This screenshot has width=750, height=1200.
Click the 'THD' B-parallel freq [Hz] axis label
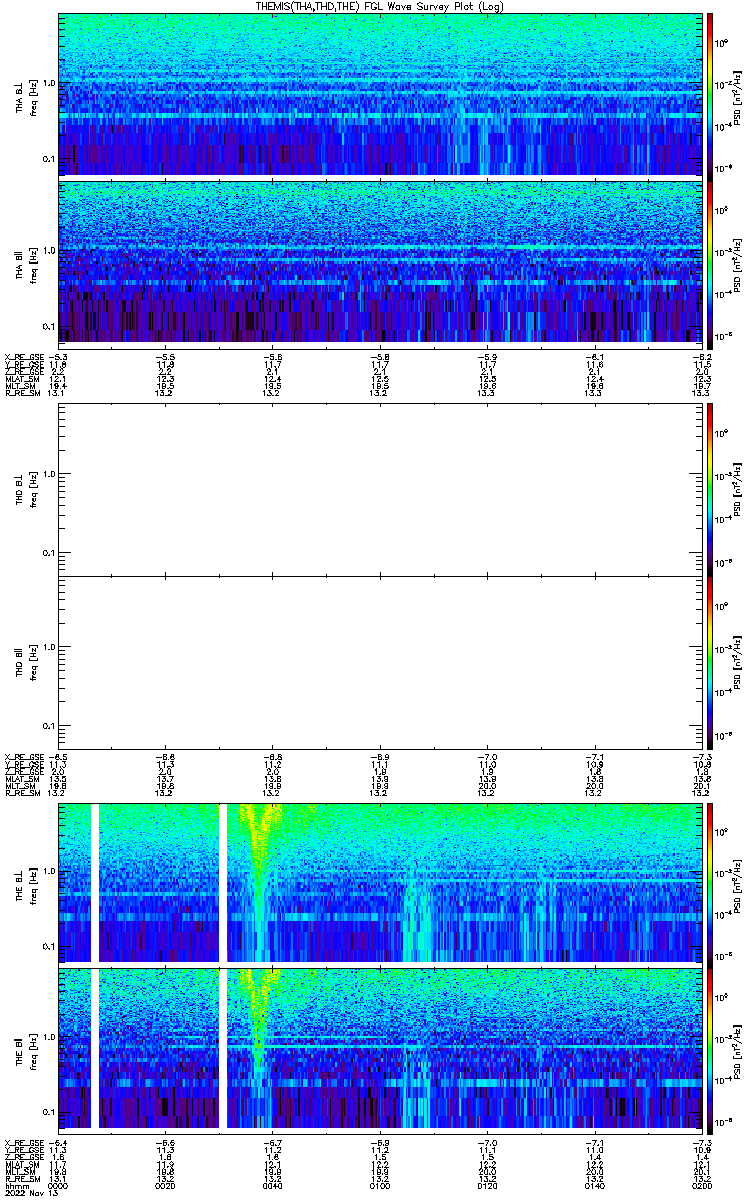[26, 662]
